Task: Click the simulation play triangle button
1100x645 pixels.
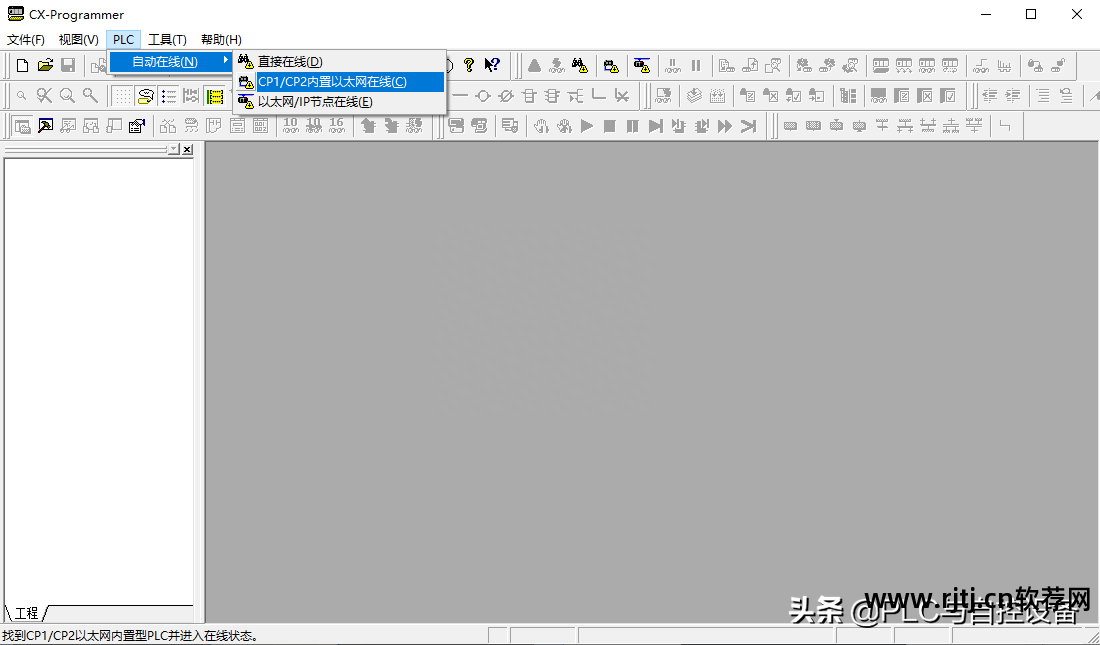Action: tap(587, 126)
